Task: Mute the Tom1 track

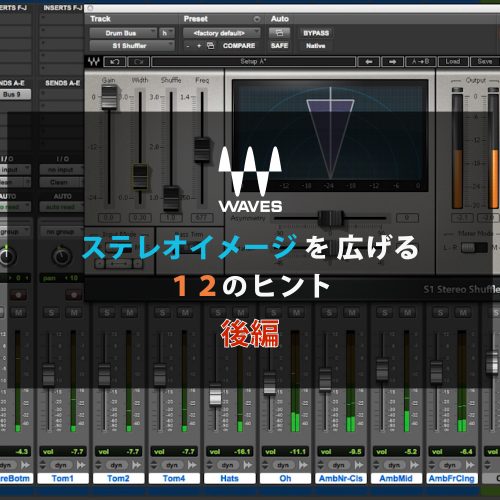Action: pos(74,313)
